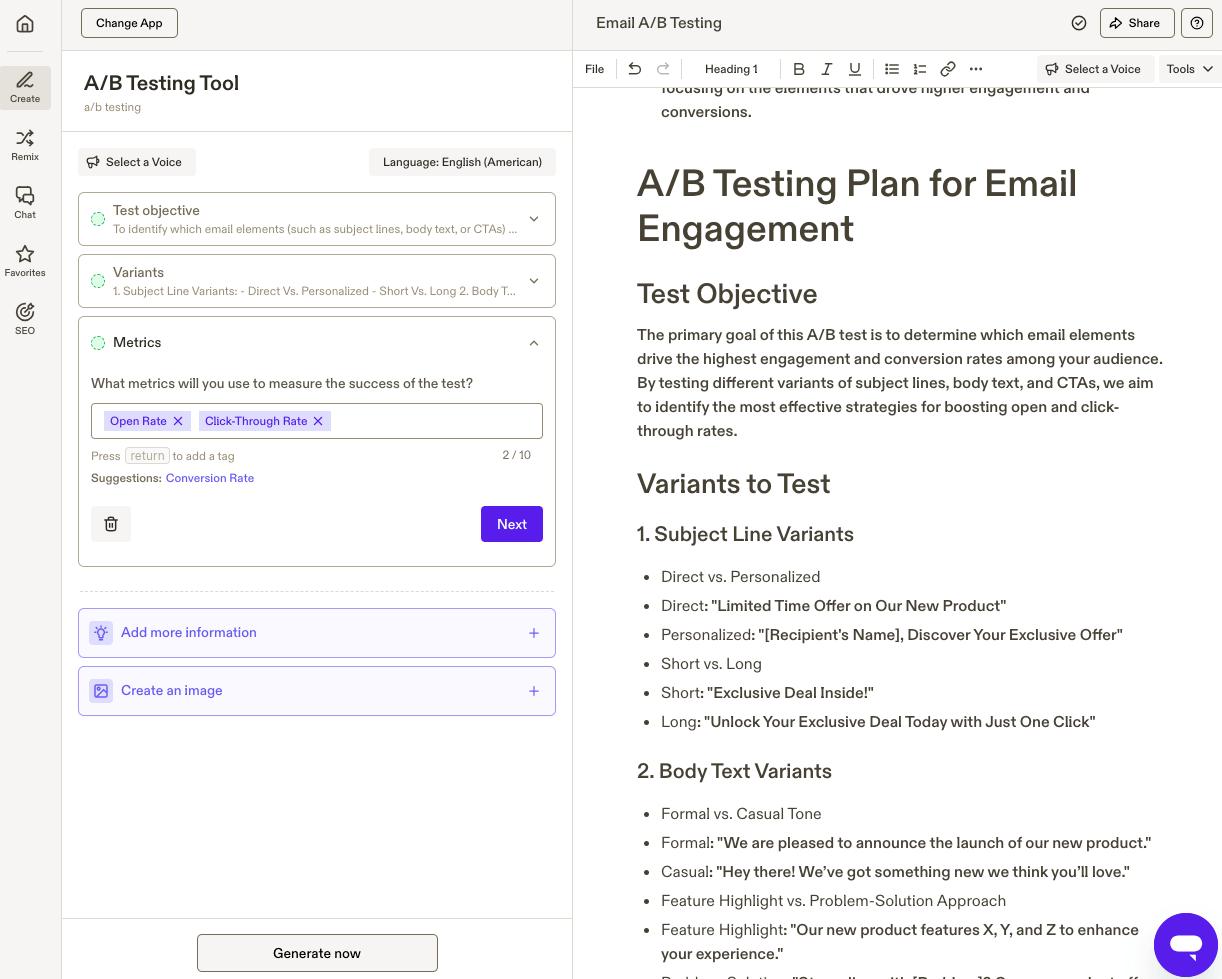Image resolution: width=1222 pixels, height=979 pixels.
Task: Click the 1. Subject Line Variants heading
Action: click(745, 534)
